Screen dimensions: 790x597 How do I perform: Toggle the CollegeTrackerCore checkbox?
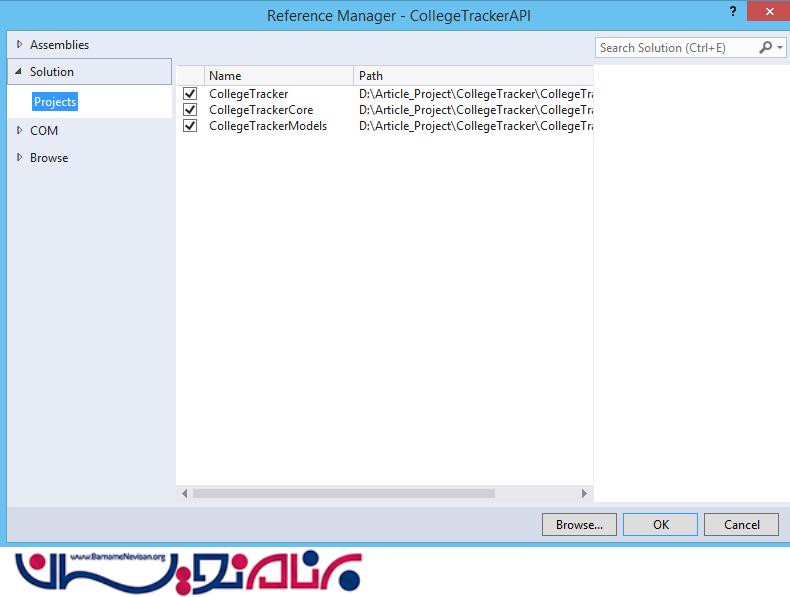(x=190, y=110)
